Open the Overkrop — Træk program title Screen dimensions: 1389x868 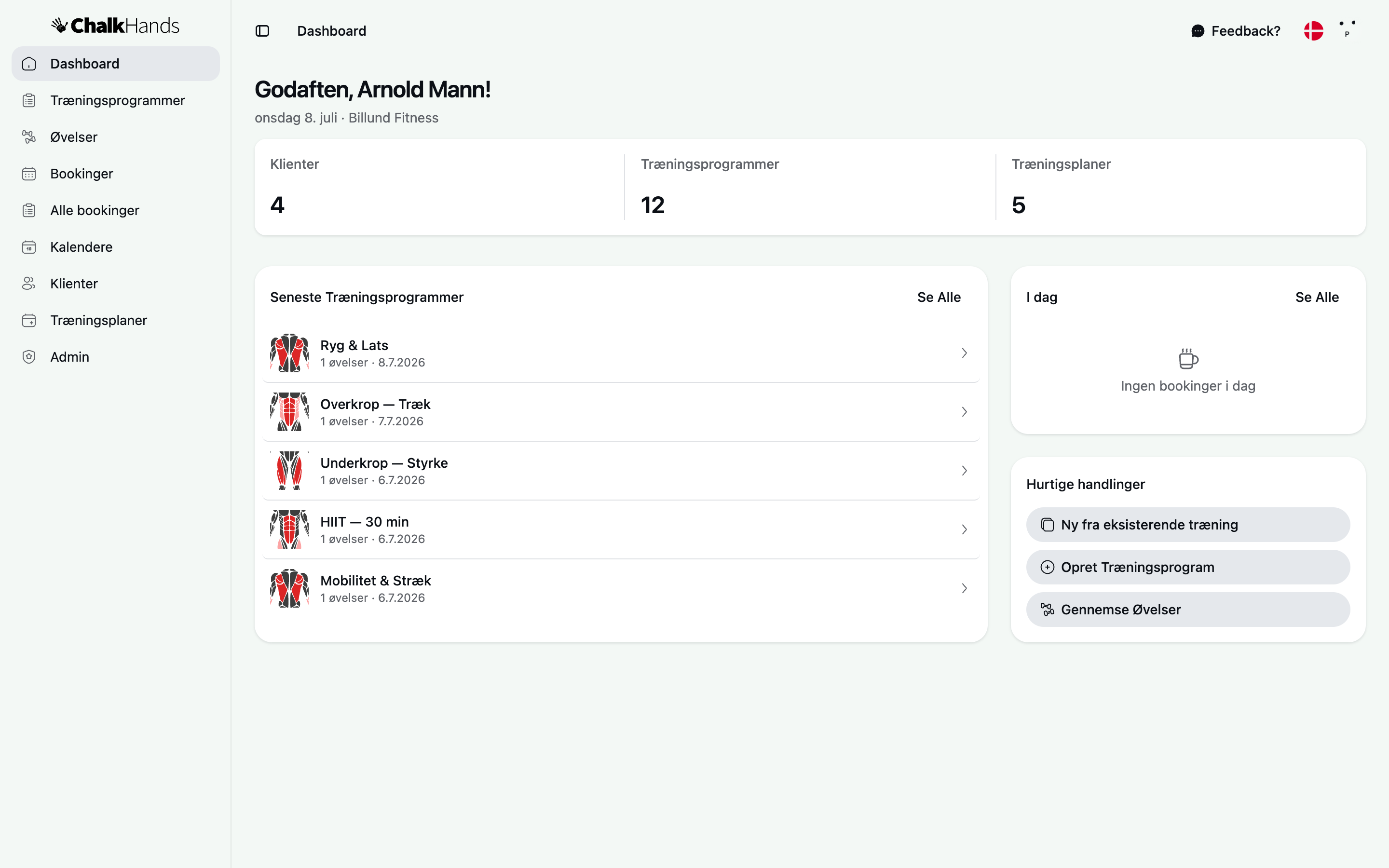(375, 404)
